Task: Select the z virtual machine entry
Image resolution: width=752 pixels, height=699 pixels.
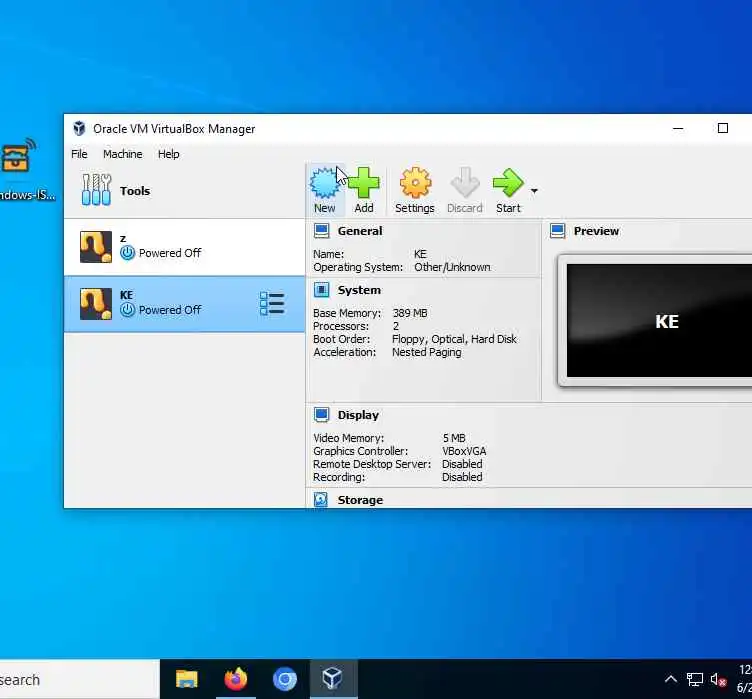Action: coord(184,247)
